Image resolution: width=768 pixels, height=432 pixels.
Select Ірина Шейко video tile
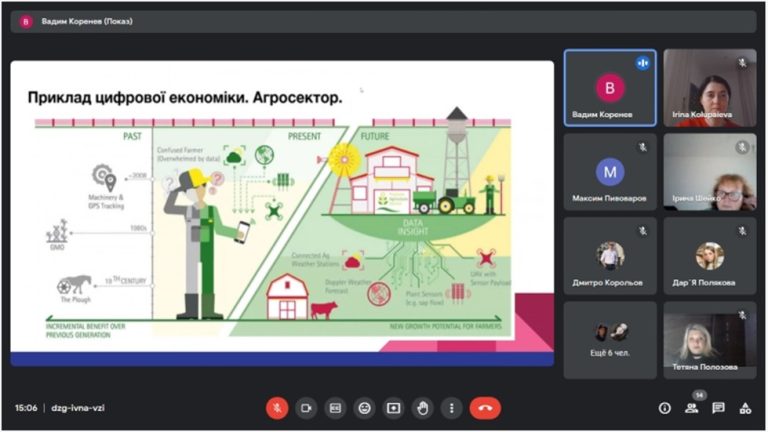pyautogui.click(x=710, y=172)
